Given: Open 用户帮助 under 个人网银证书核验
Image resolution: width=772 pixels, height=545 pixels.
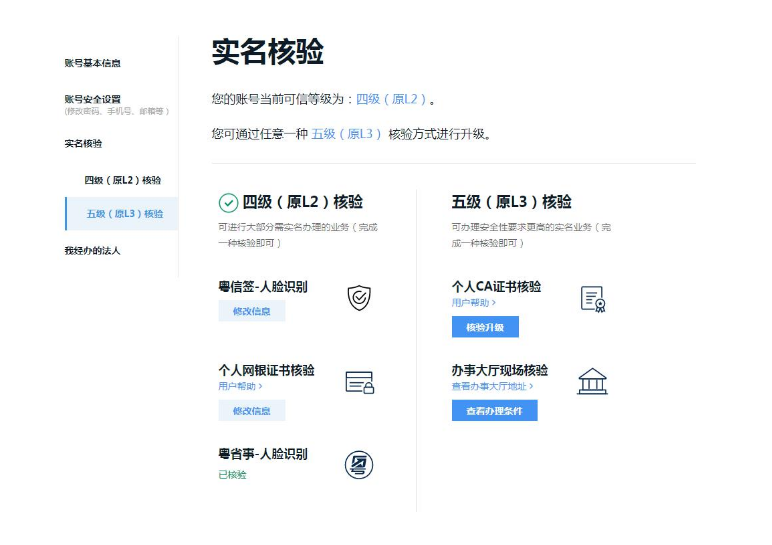Looking at the screenshot, I should coord(240,386).
